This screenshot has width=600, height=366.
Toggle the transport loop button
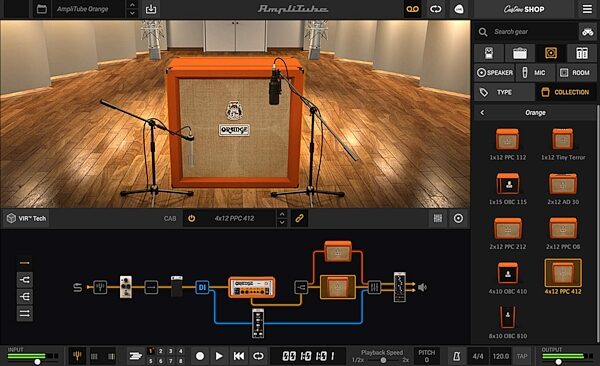[258, 356]
